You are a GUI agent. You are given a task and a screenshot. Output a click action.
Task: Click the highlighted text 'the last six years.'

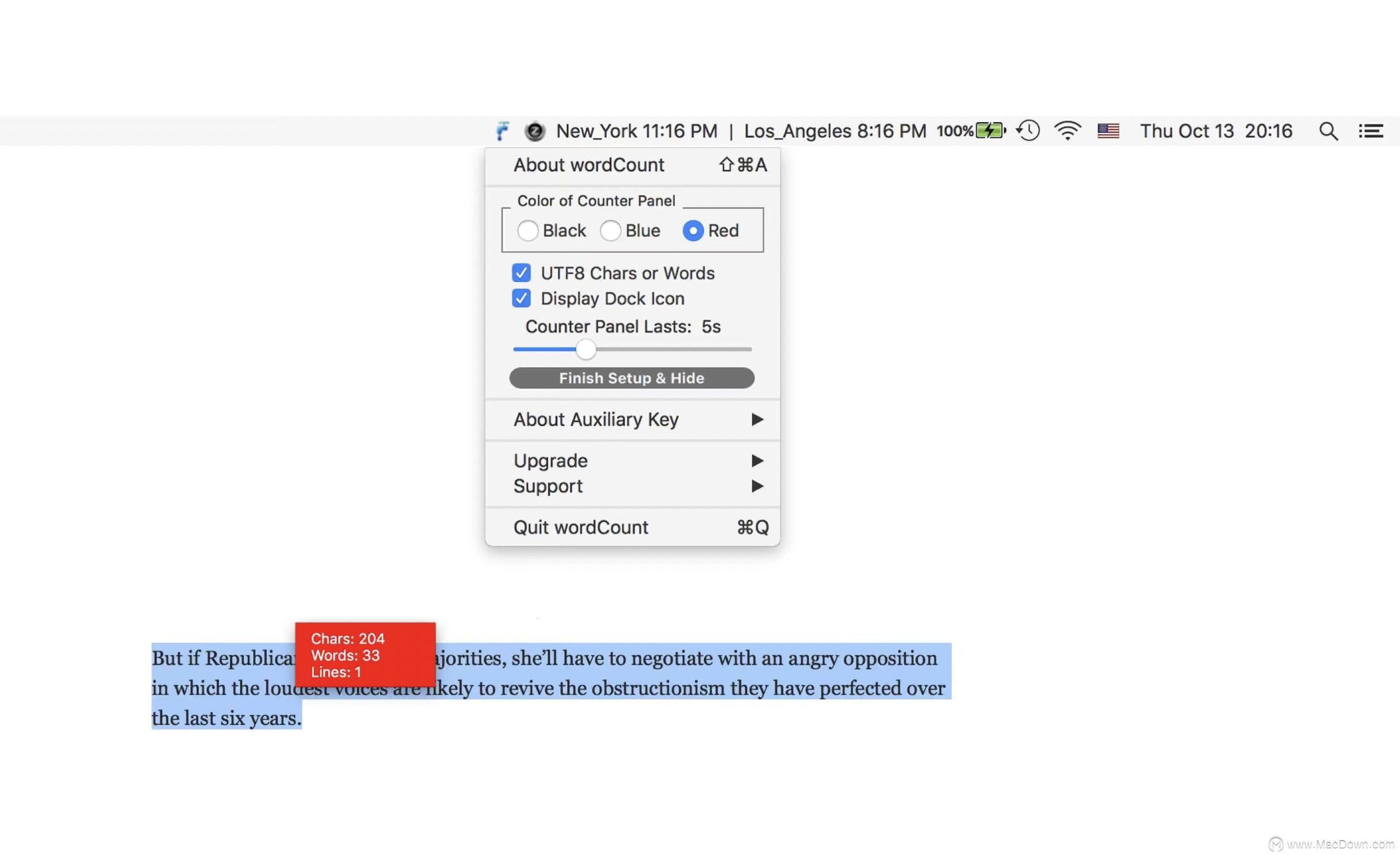click(x=226, y=719)
